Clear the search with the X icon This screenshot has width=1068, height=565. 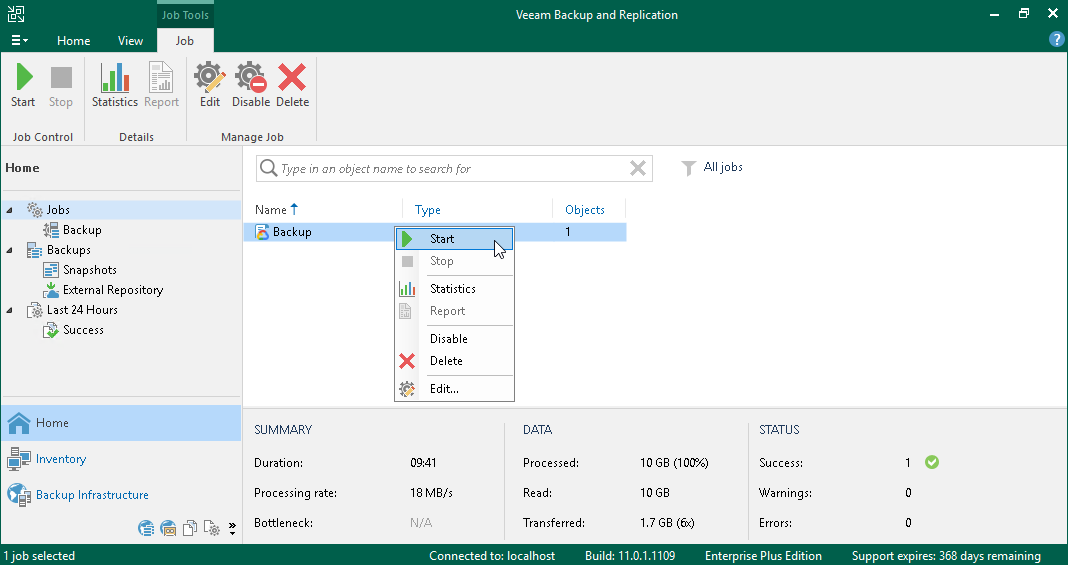pos(638,168)
